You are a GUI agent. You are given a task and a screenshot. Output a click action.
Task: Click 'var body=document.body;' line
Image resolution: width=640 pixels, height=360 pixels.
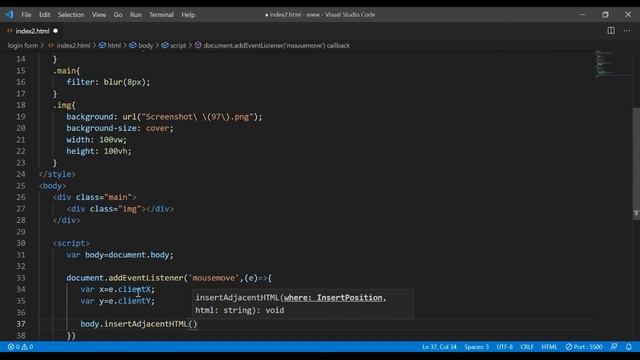pos(120,255)
